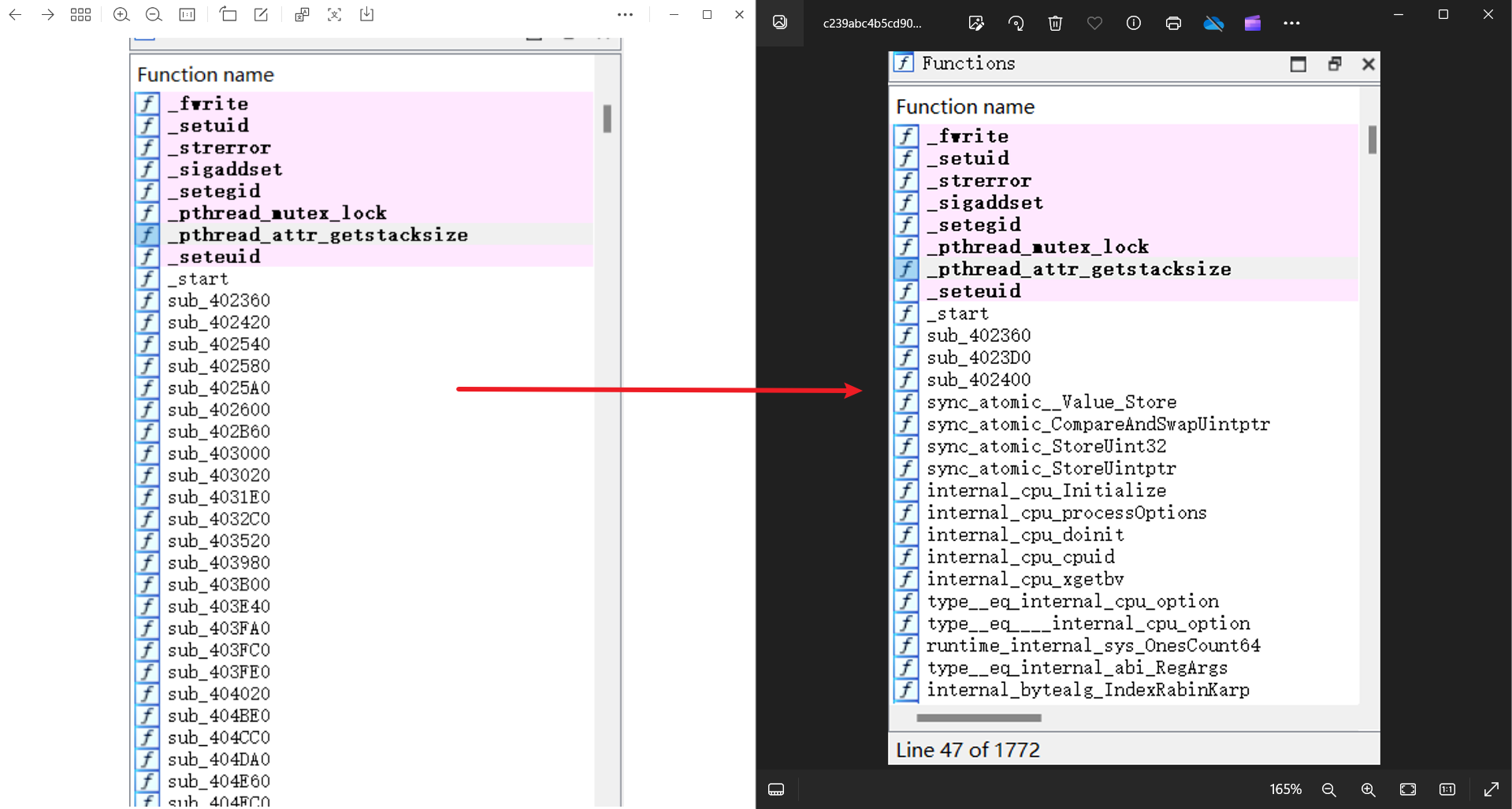Select sync_atomic__Value_Store in the Functions list
Screen dimensions: 1512x809
coord(1052,402)
